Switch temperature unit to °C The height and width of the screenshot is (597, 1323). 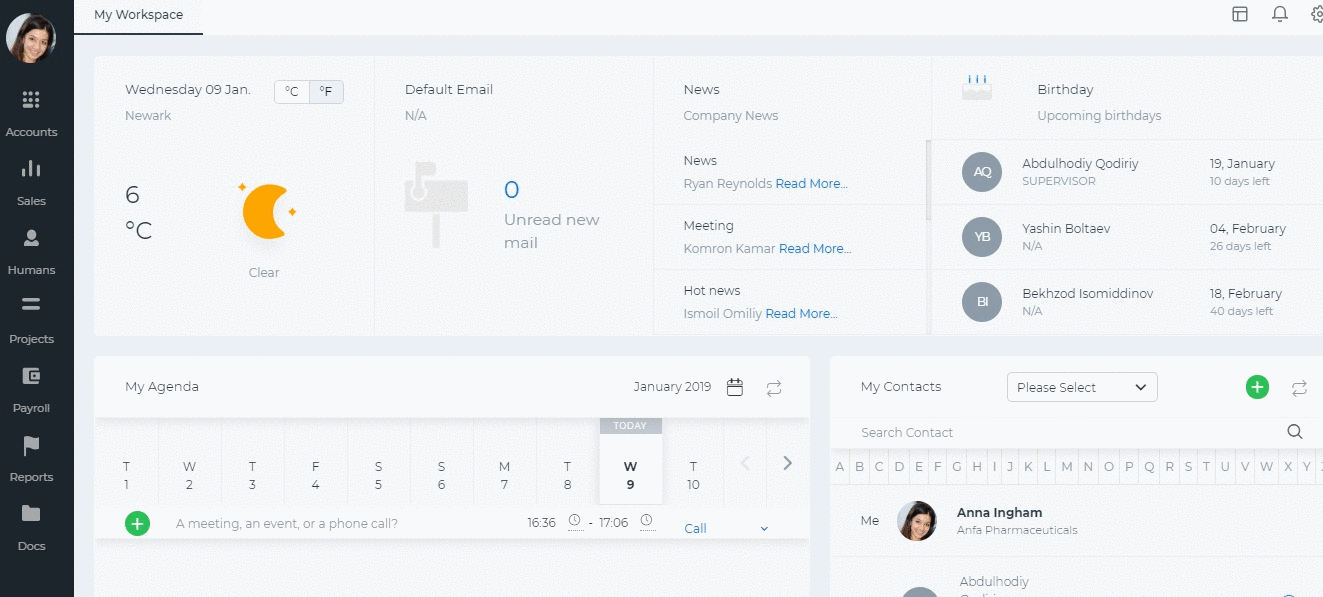tap(292, 92)
